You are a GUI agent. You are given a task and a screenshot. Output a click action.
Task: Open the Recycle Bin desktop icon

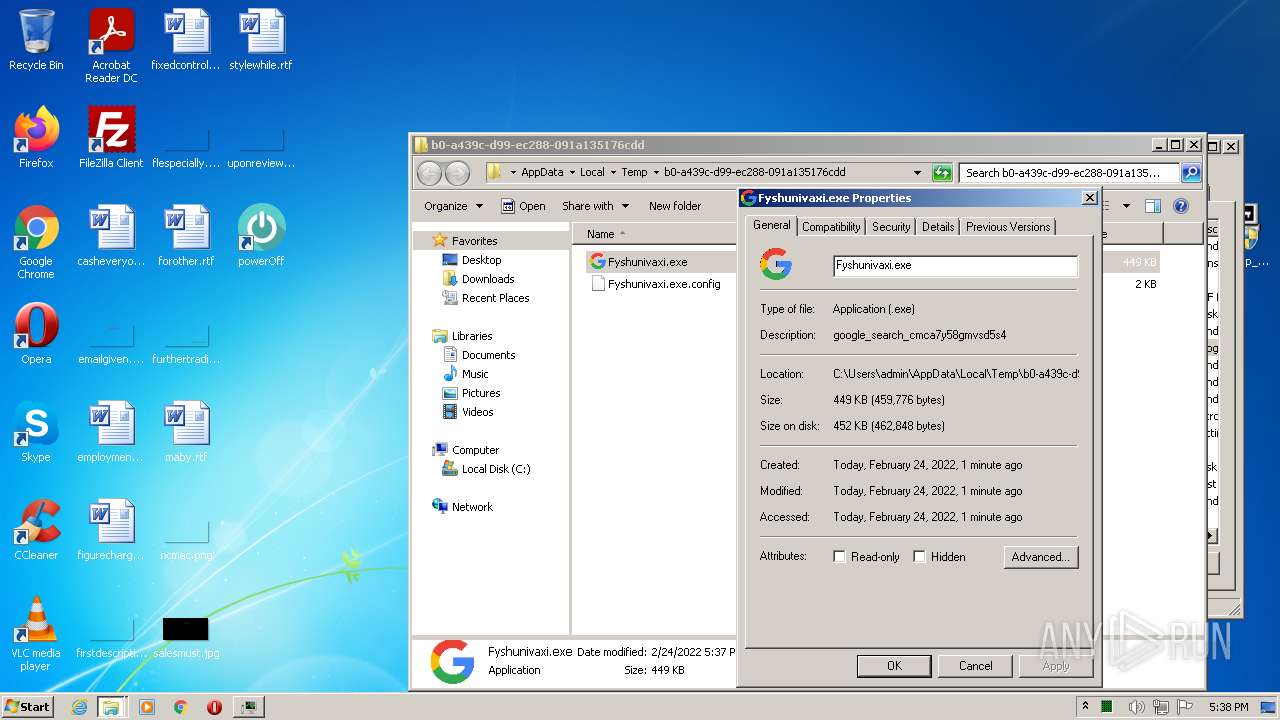click(36, 40)
